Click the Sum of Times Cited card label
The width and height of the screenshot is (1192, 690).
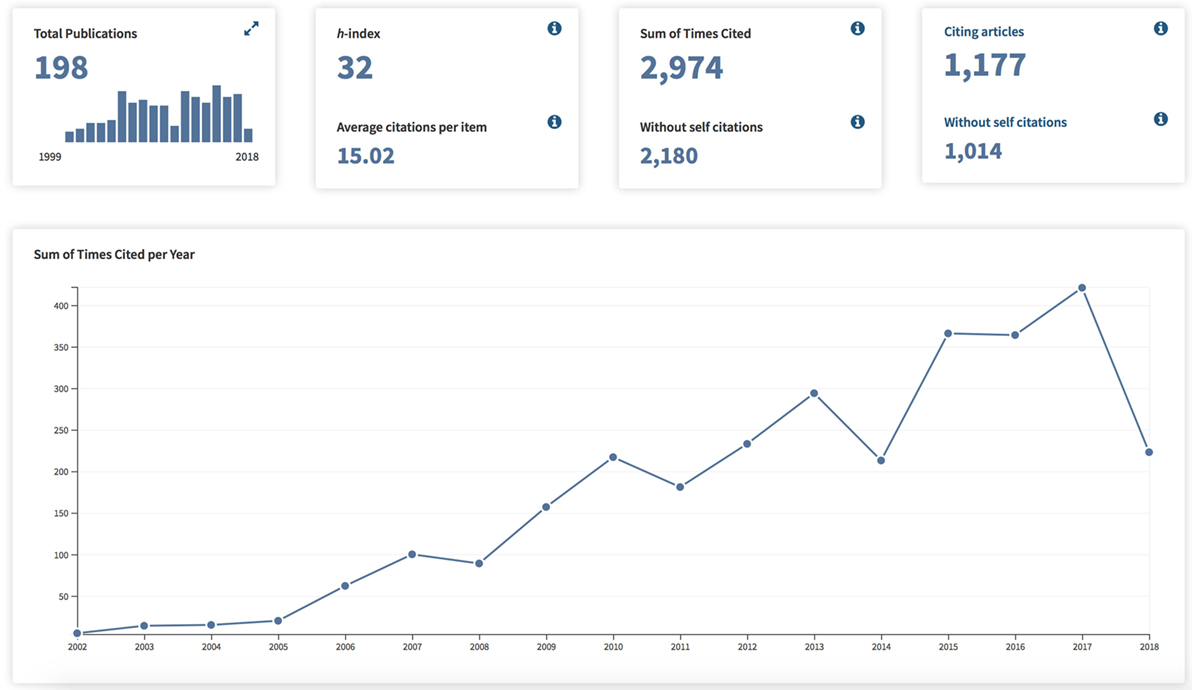tap(695, 33)
